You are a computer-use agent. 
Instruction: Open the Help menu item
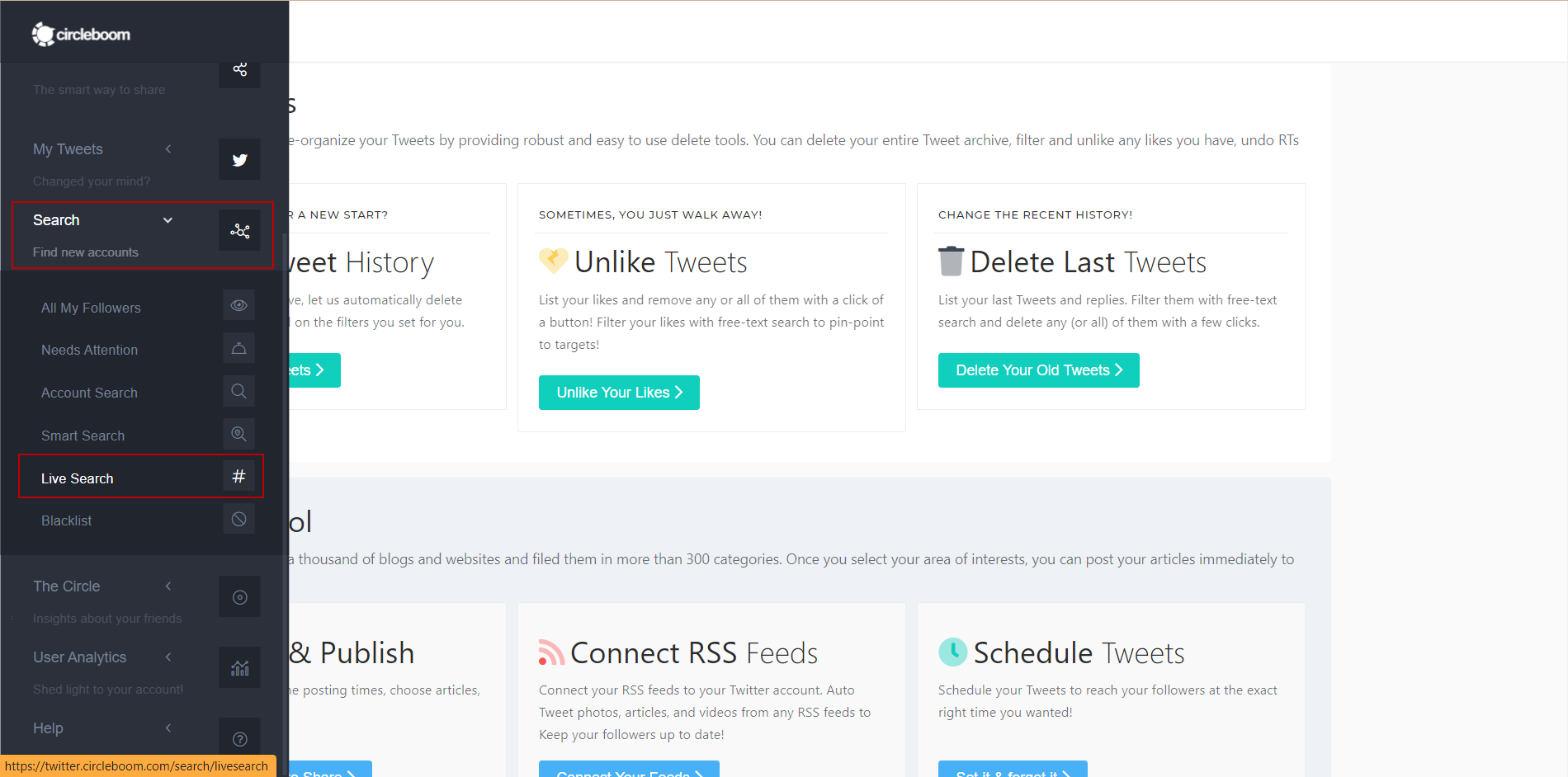[47, 728]
